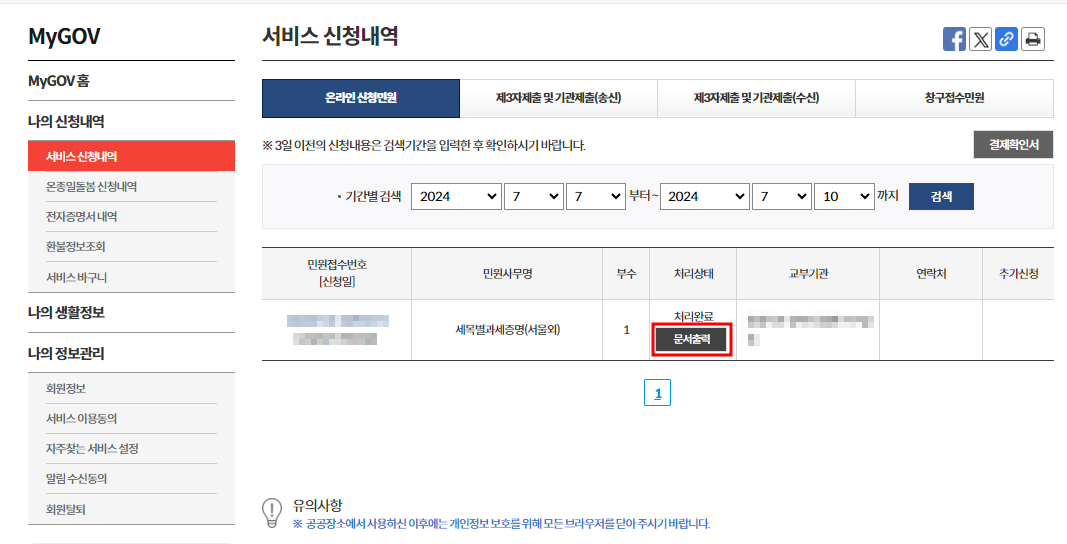Open 환불정보조회 sidebar link
The image size is (1067, 544).
click(76, 246)
